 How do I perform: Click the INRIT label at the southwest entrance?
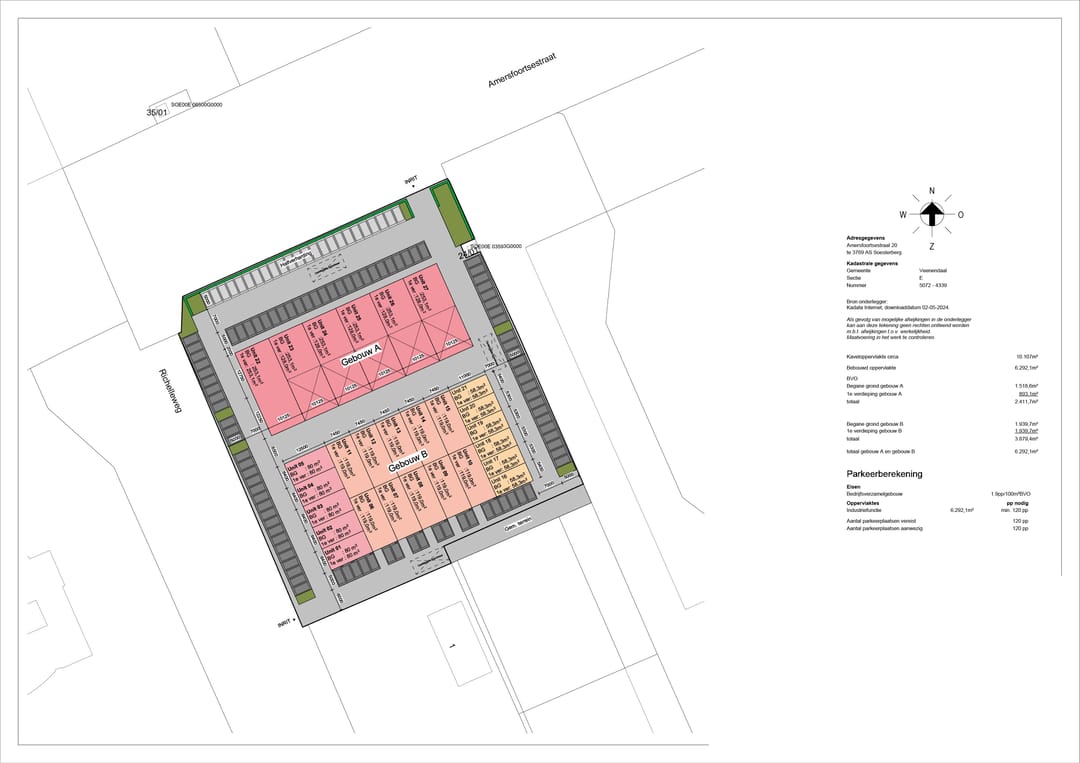click(287, 623)
